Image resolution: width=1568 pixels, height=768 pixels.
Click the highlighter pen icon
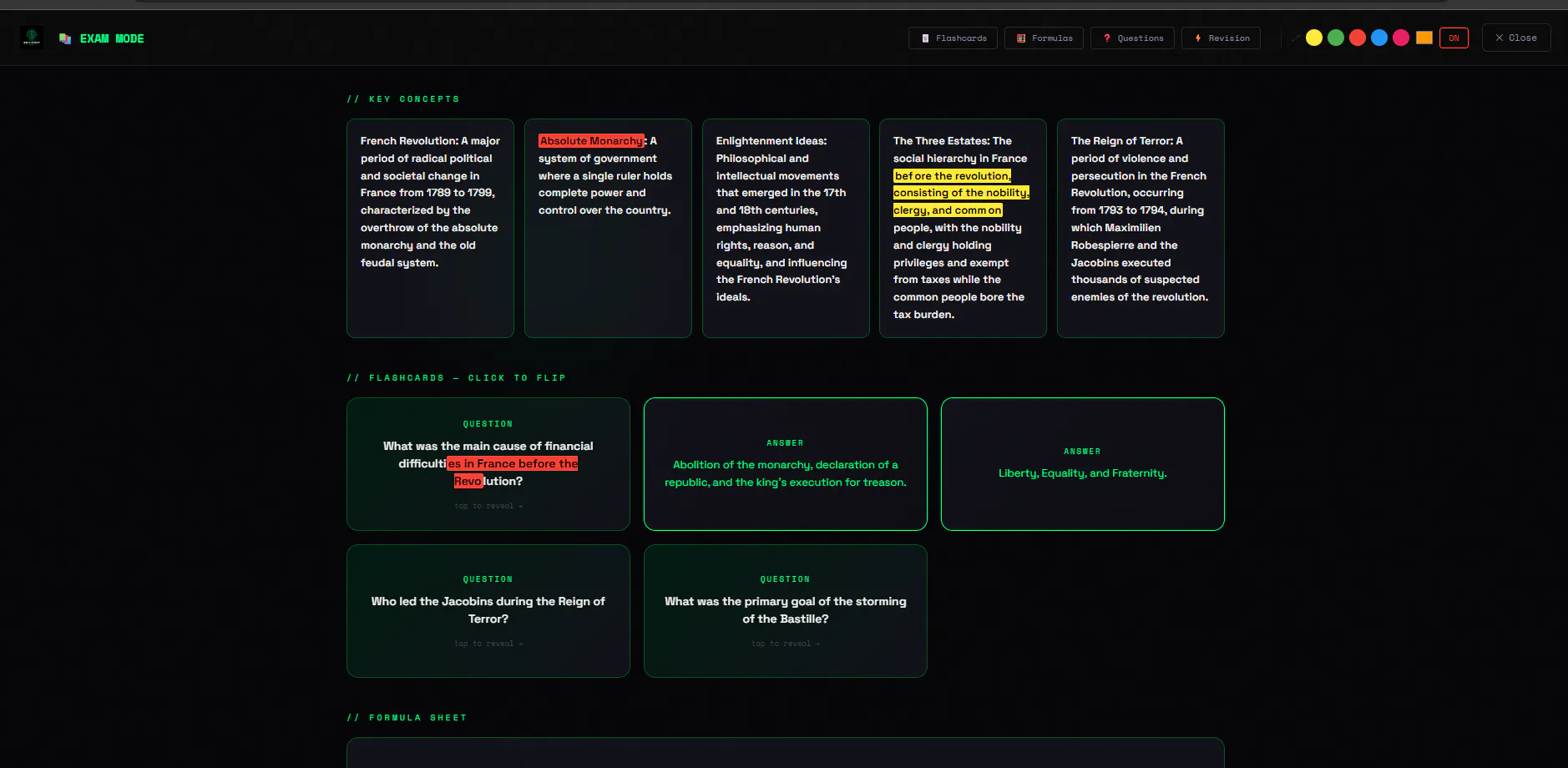pyautogui.click(x=1295, y=38)
